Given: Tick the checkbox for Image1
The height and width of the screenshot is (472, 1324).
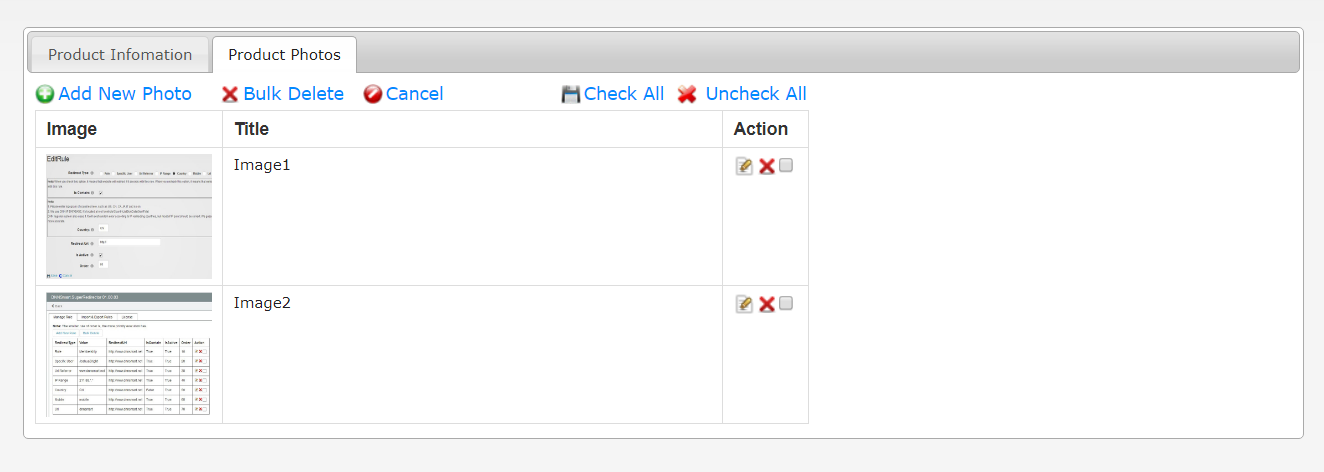Looking at the screenshot, I should 786,165.
